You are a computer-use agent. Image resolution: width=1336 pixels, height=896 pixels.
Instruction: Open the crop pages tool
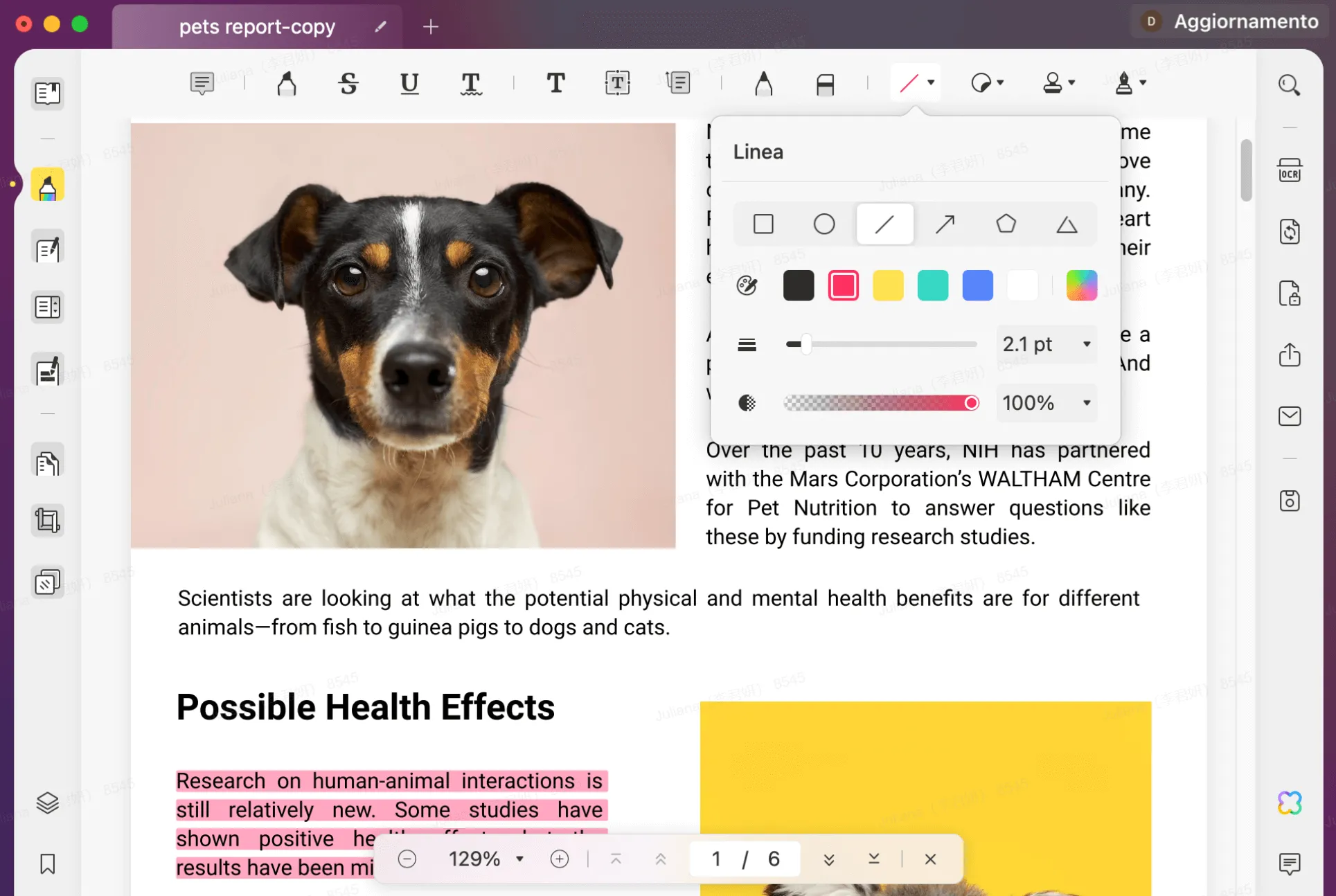coord(47,520)
